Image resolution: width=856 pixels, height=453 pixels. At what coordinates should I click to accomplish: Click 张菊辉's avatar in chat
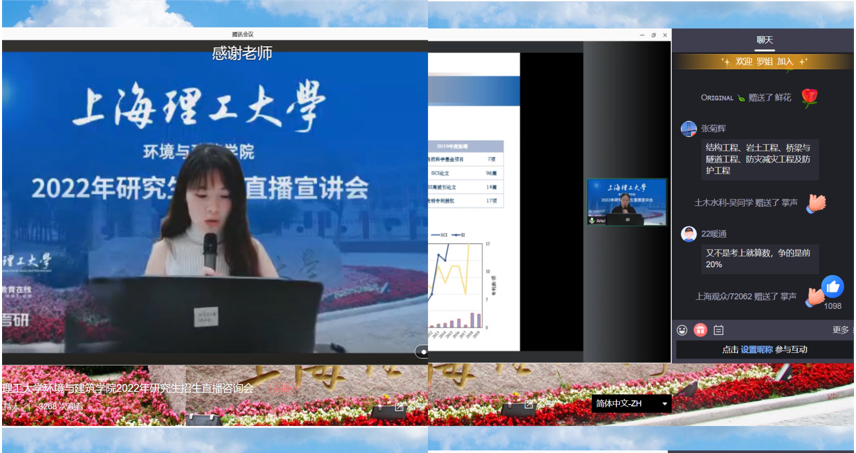point(689,129)
